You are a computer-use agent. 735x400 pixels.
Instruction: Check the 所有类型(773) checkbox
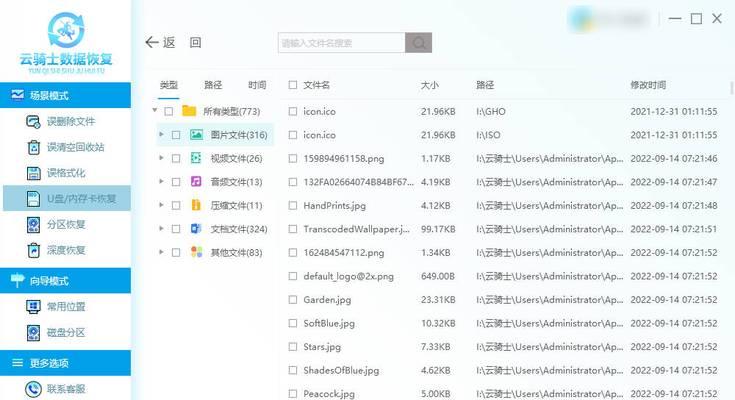click(x=169, y=112)
